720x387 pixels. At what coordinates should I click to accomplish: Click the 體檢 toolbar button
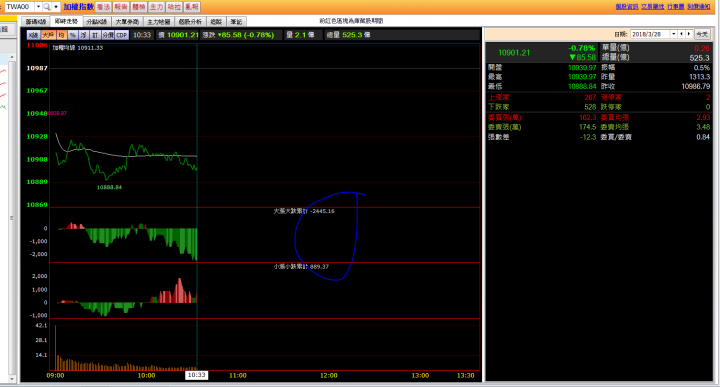(139, 7)
